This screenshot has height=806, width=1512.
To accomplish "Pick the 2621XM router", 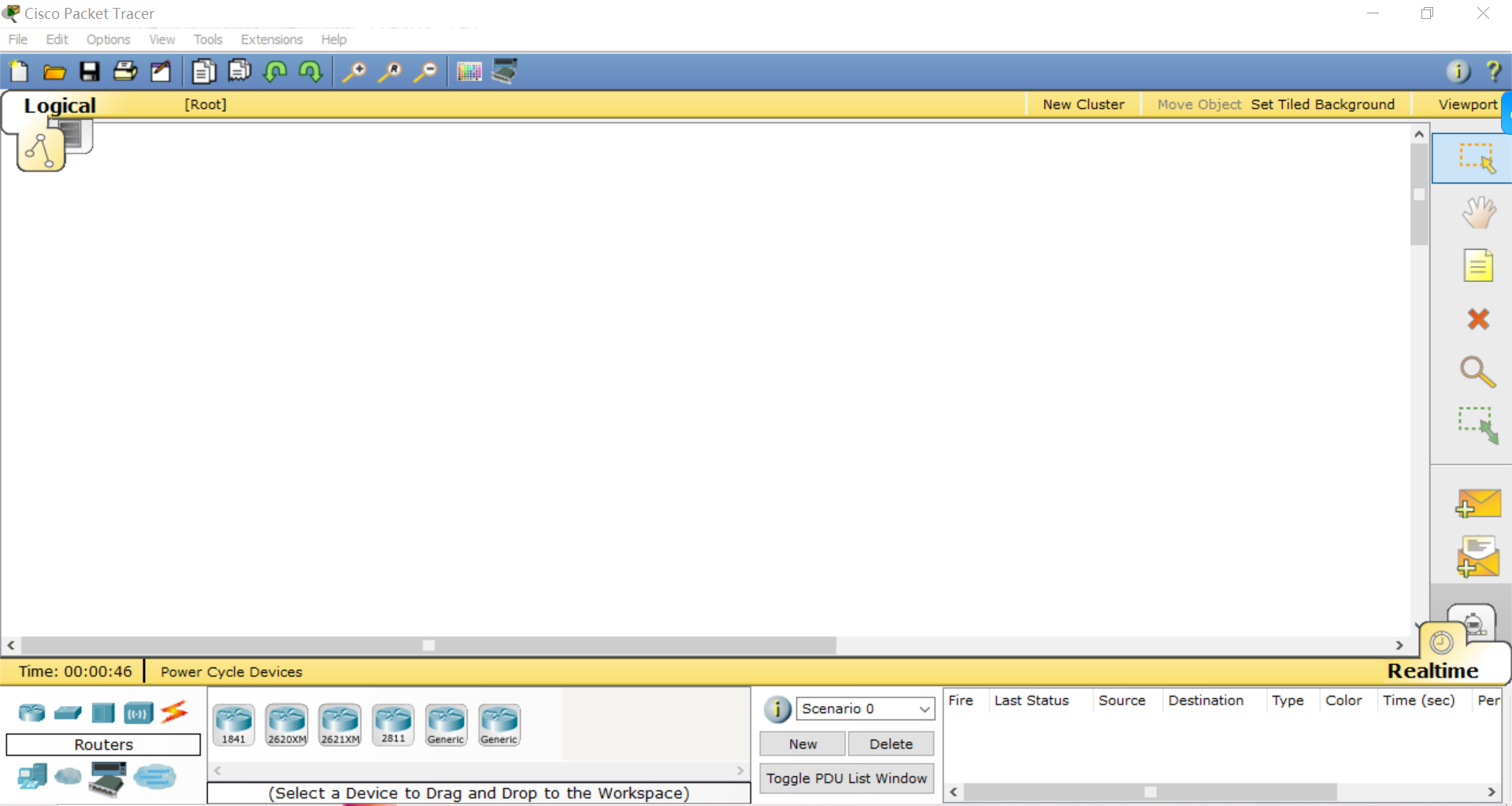I will [340, 725].
